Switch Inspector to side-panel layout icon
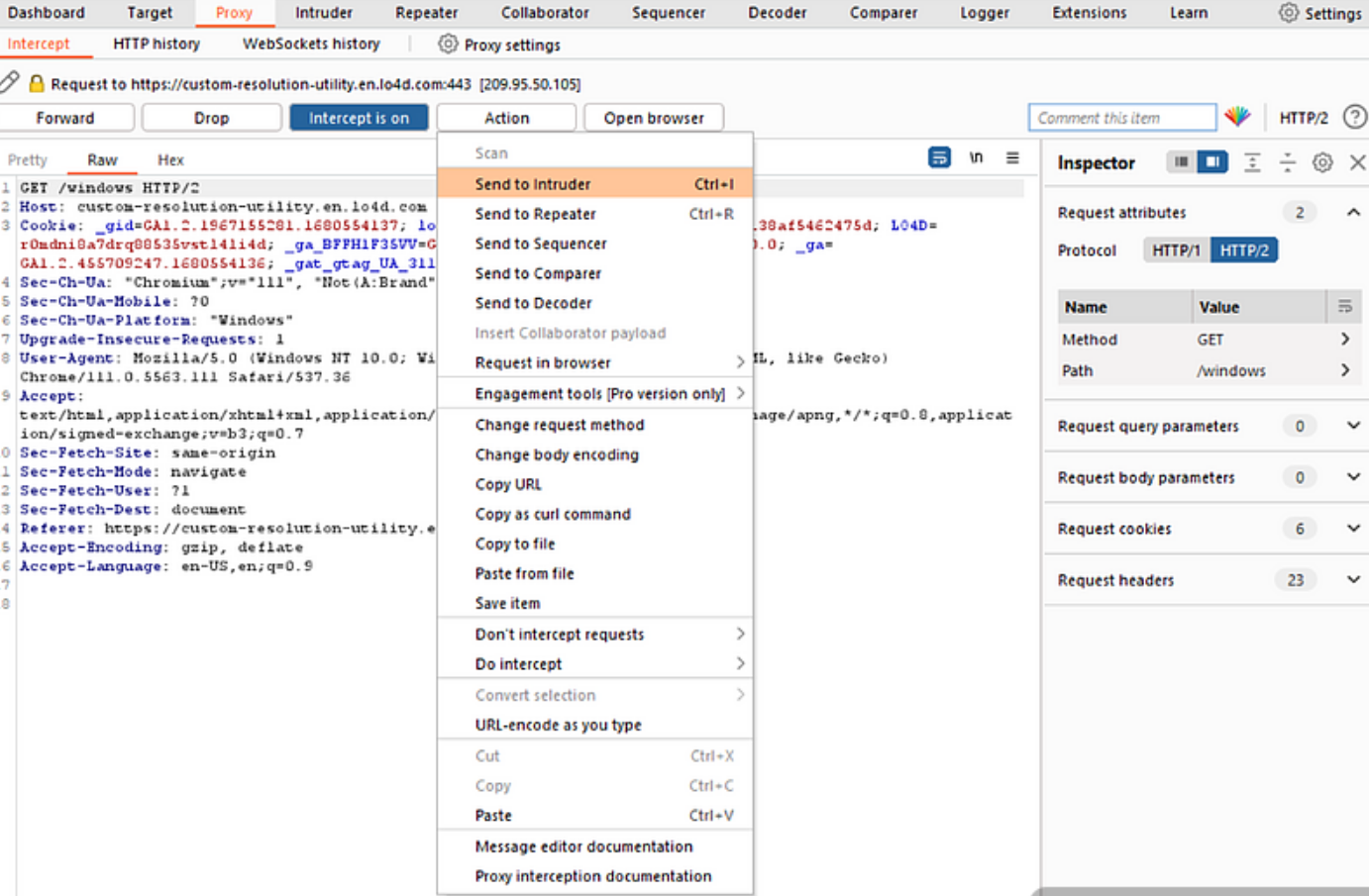 tap(1212, 161)
